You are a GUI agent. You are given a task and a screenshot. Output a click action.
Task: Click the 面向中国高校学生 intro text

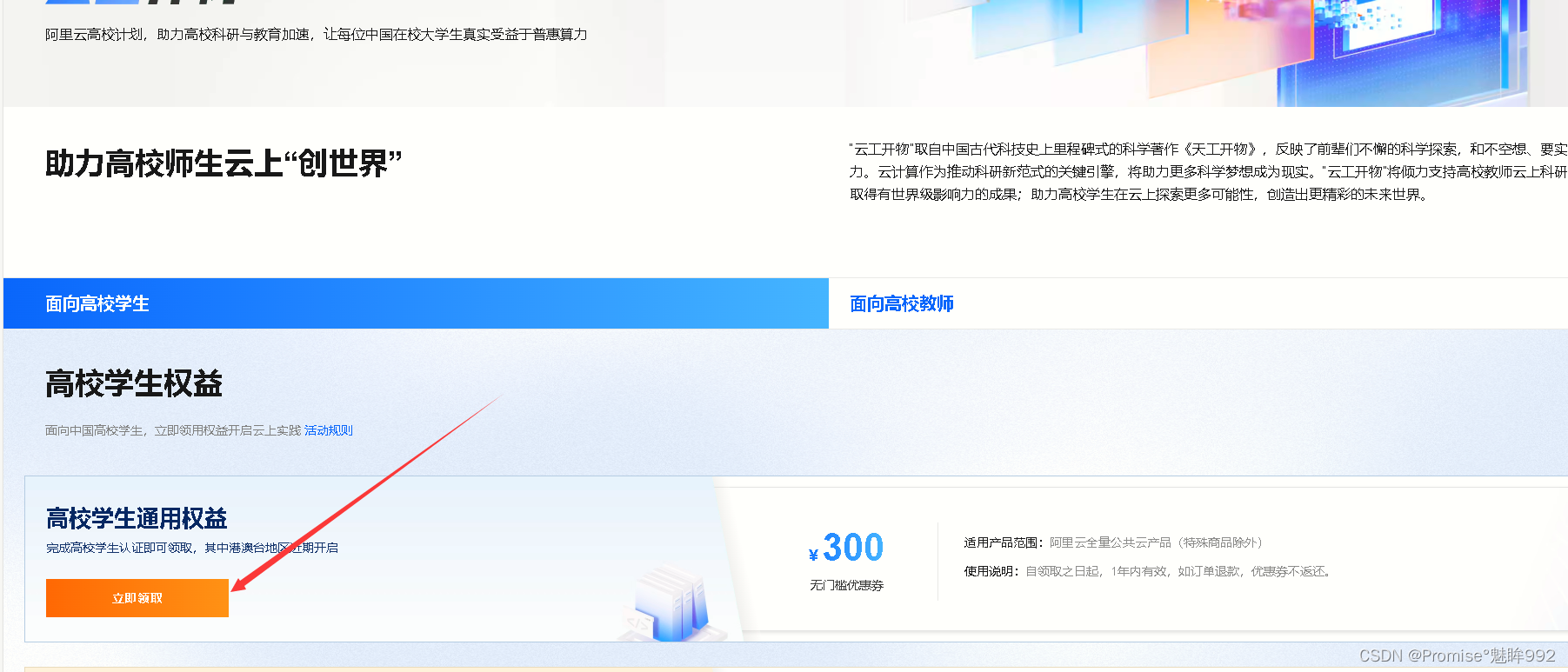click(173, 430)
